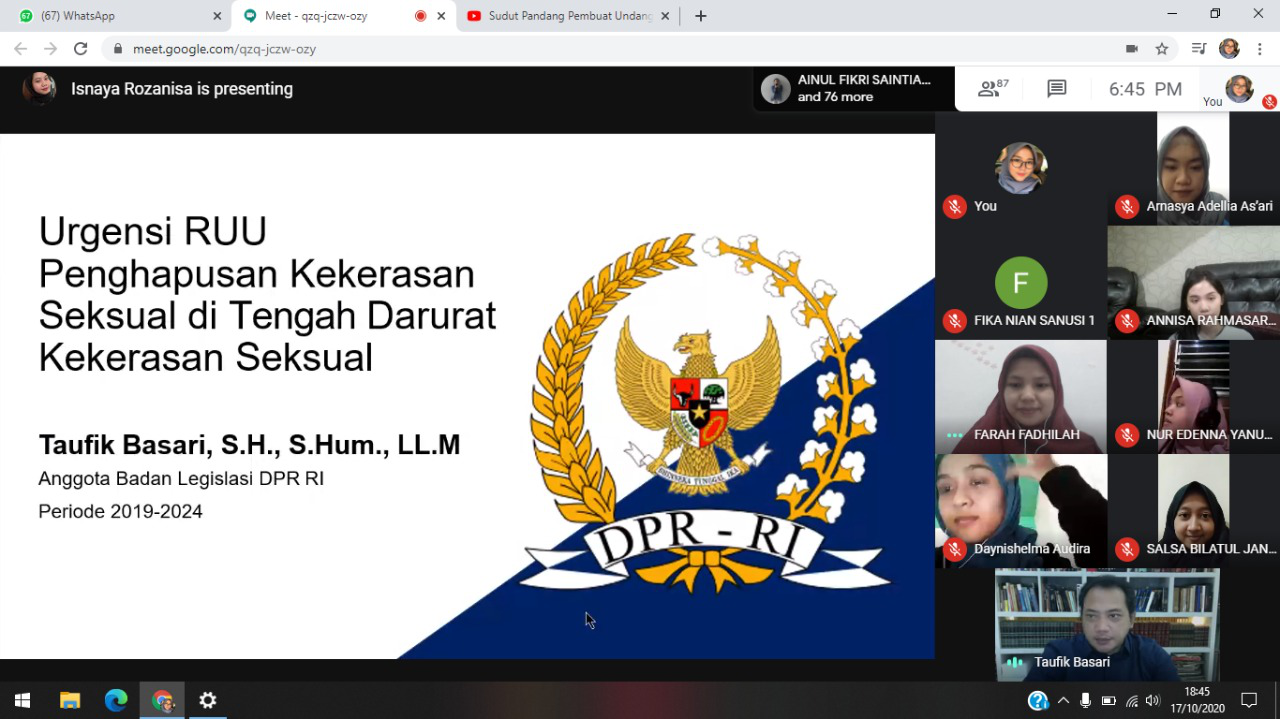Click the camera permission icon in address bar
The height and width of the screenshot is (719, 1280).
click(1132, 48)
